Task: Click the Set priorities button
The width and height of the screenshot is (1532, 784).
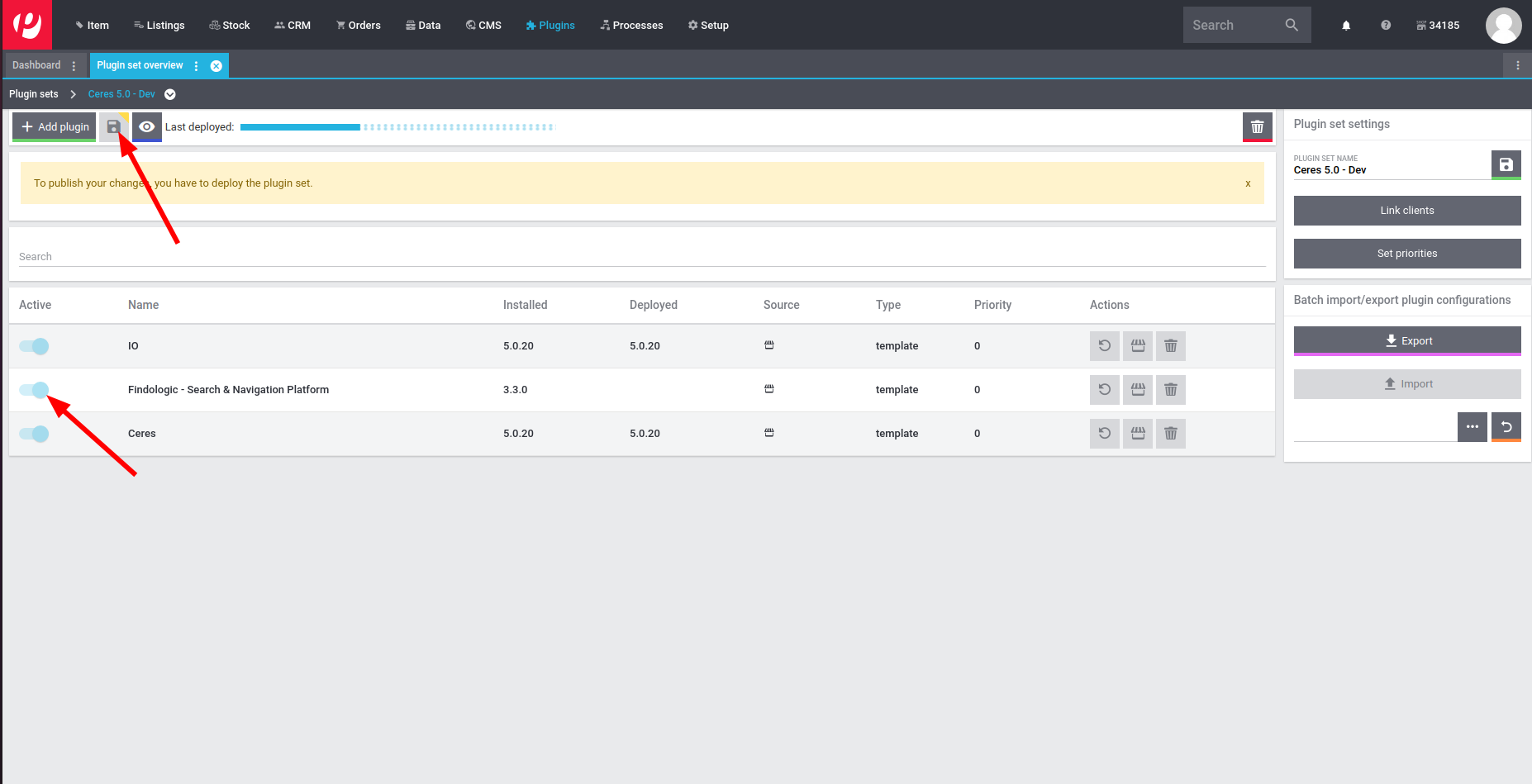Action: click(x=1407, y=254)
